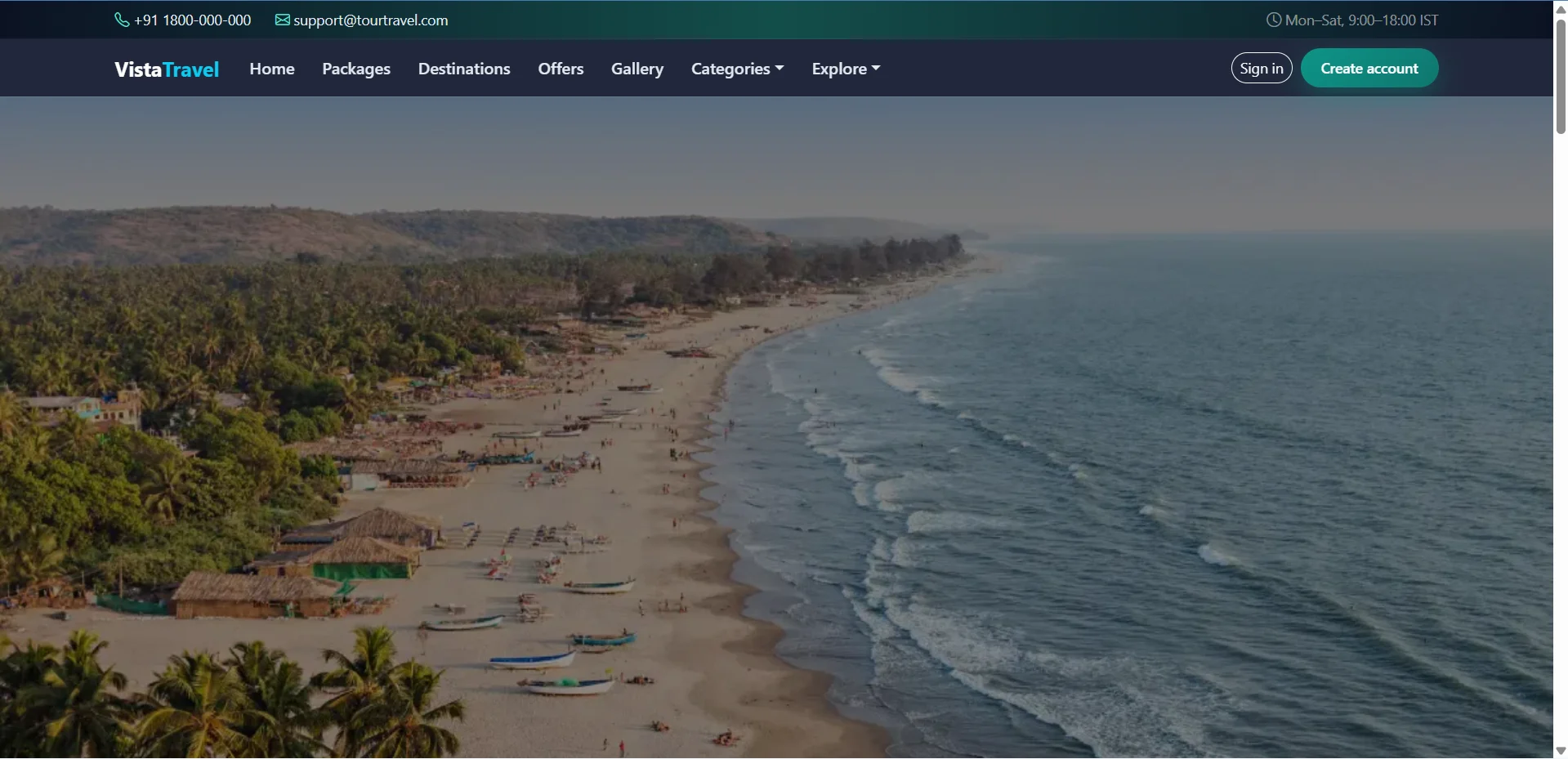The height and width of the screenshot is (759, 1568).
Task: Click the phone icon in top bar
Action: click(122, 20)
